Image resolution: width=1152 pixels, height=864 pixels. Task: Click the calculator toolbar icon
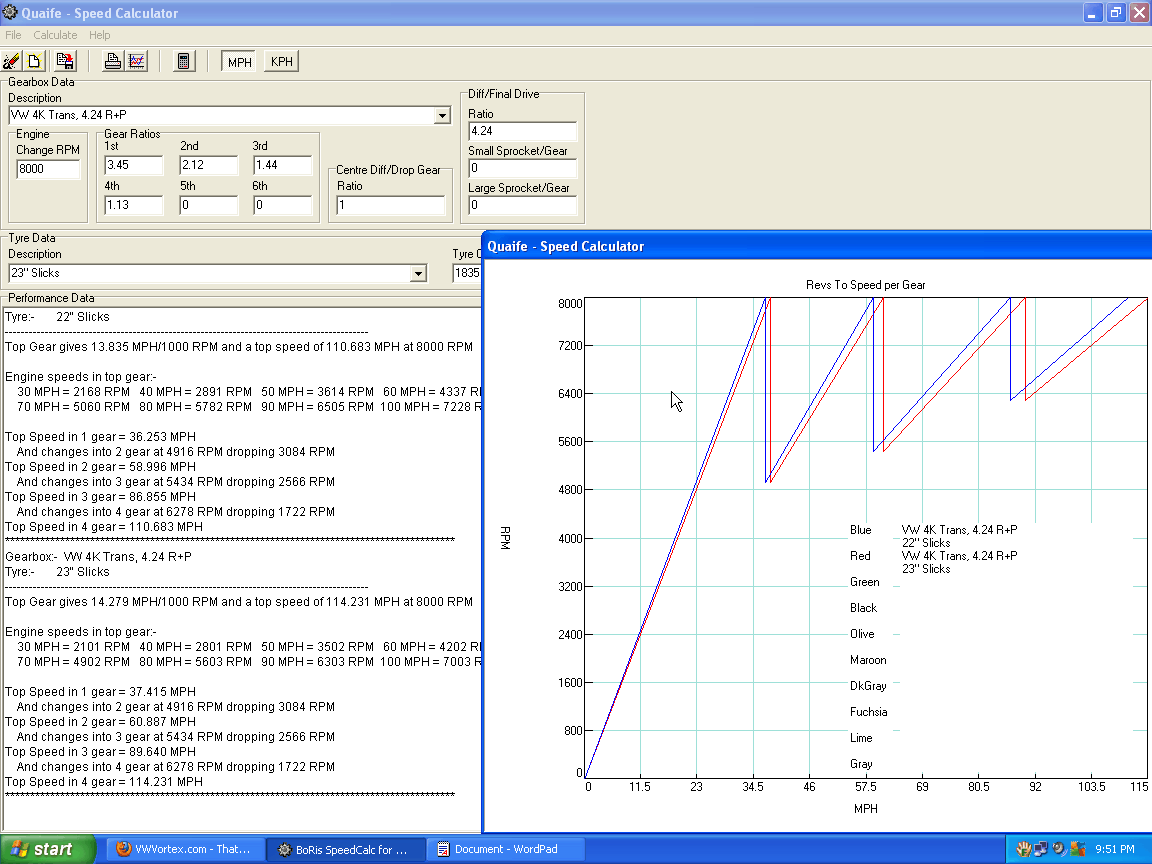184,61
